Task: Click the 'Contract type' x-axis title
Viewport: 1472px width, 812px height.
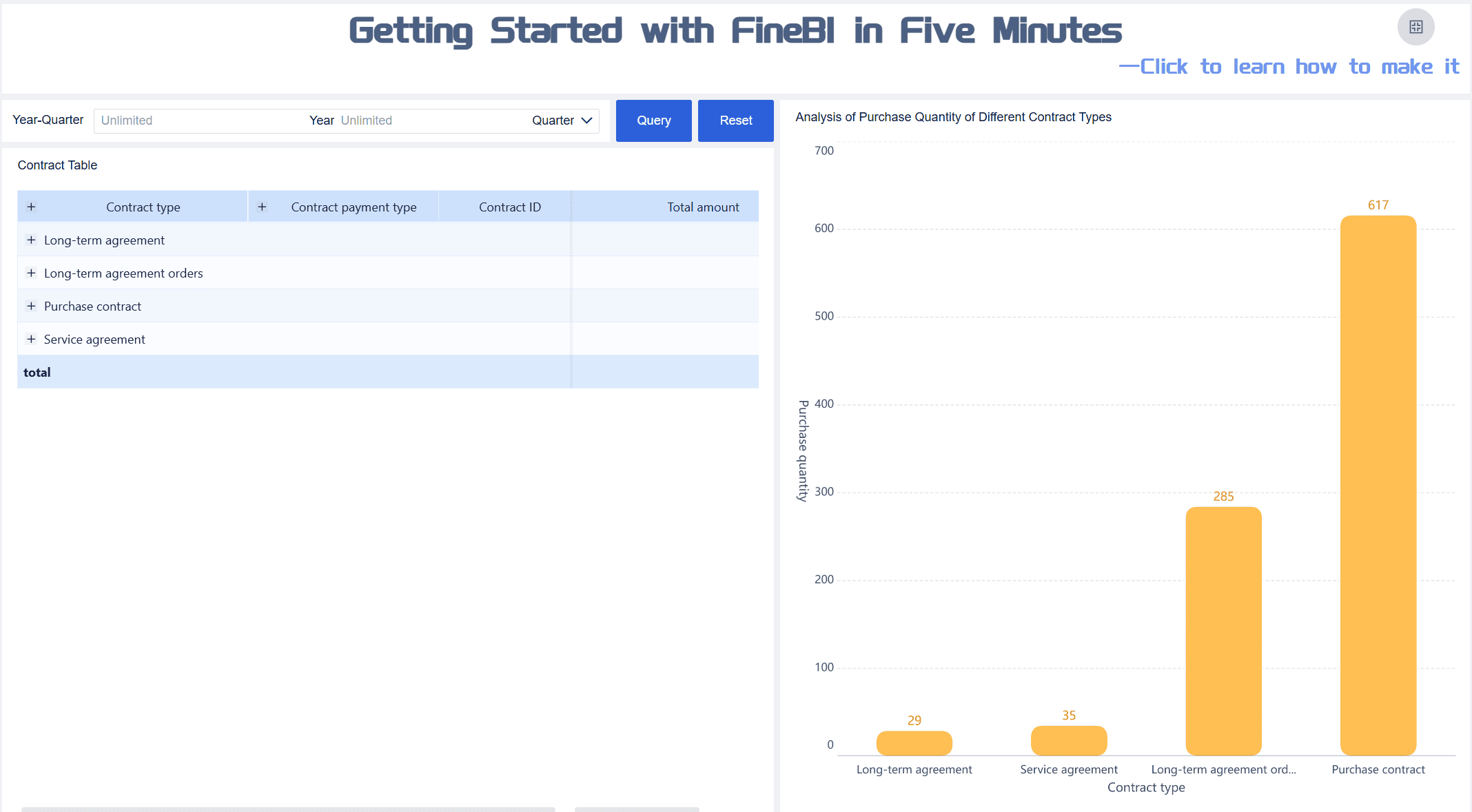Action: coord(1146,787)
